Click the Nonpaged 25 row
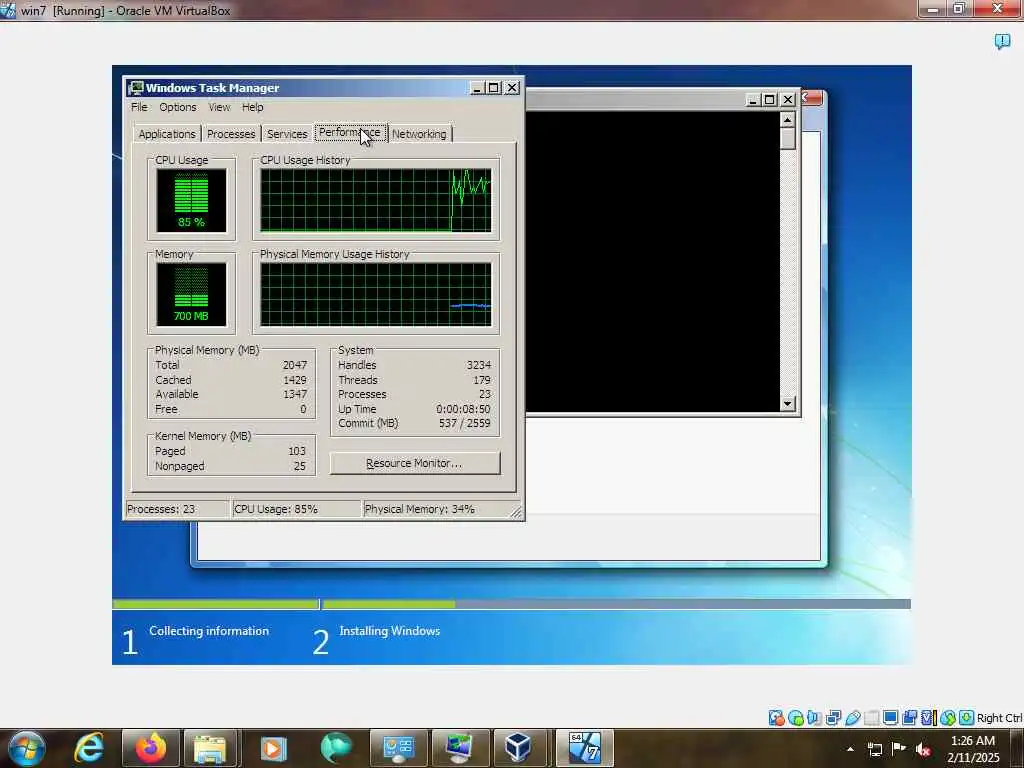 (231, 466)
